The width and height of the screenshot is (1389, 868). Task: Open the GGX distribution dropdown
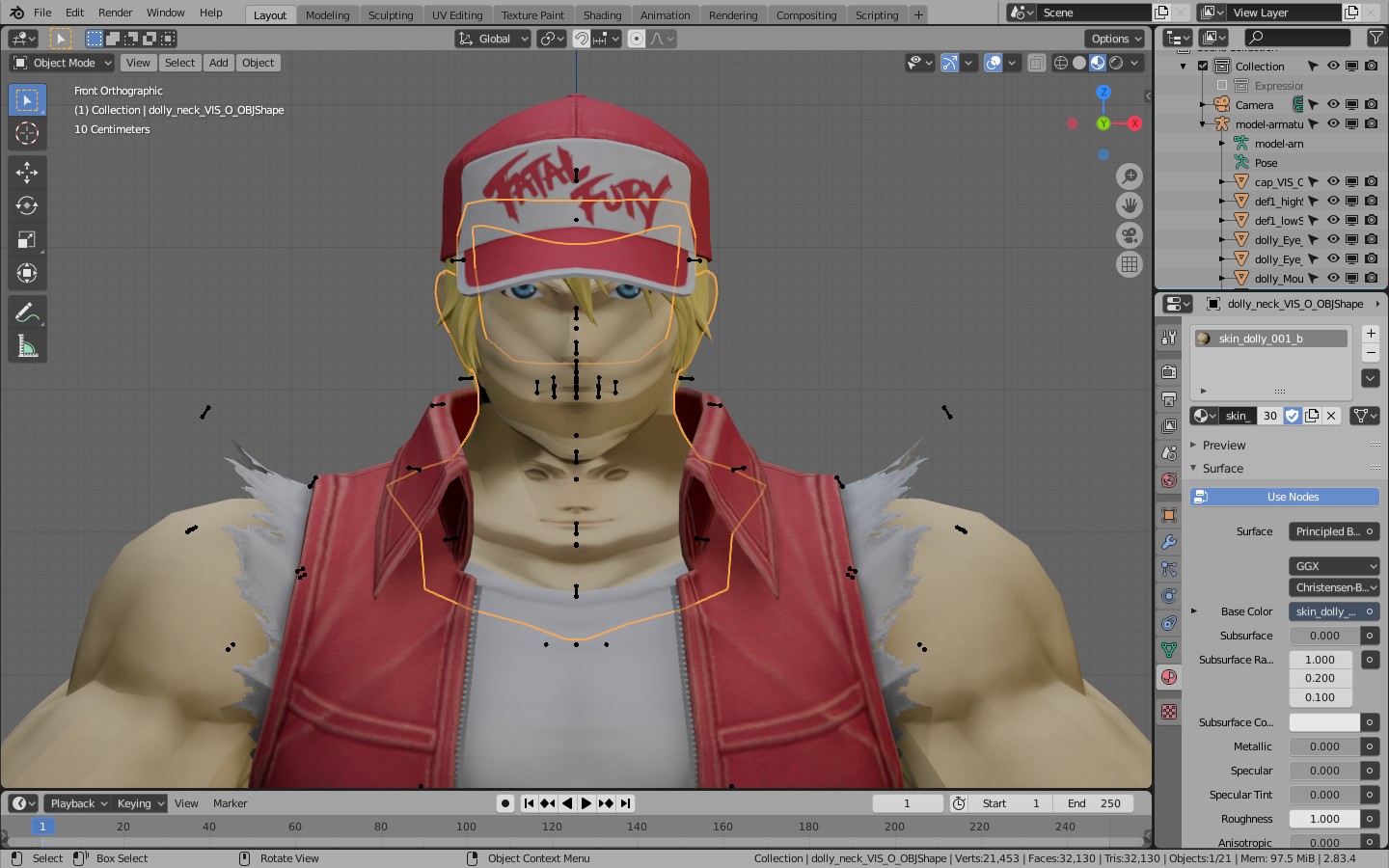1334,566
